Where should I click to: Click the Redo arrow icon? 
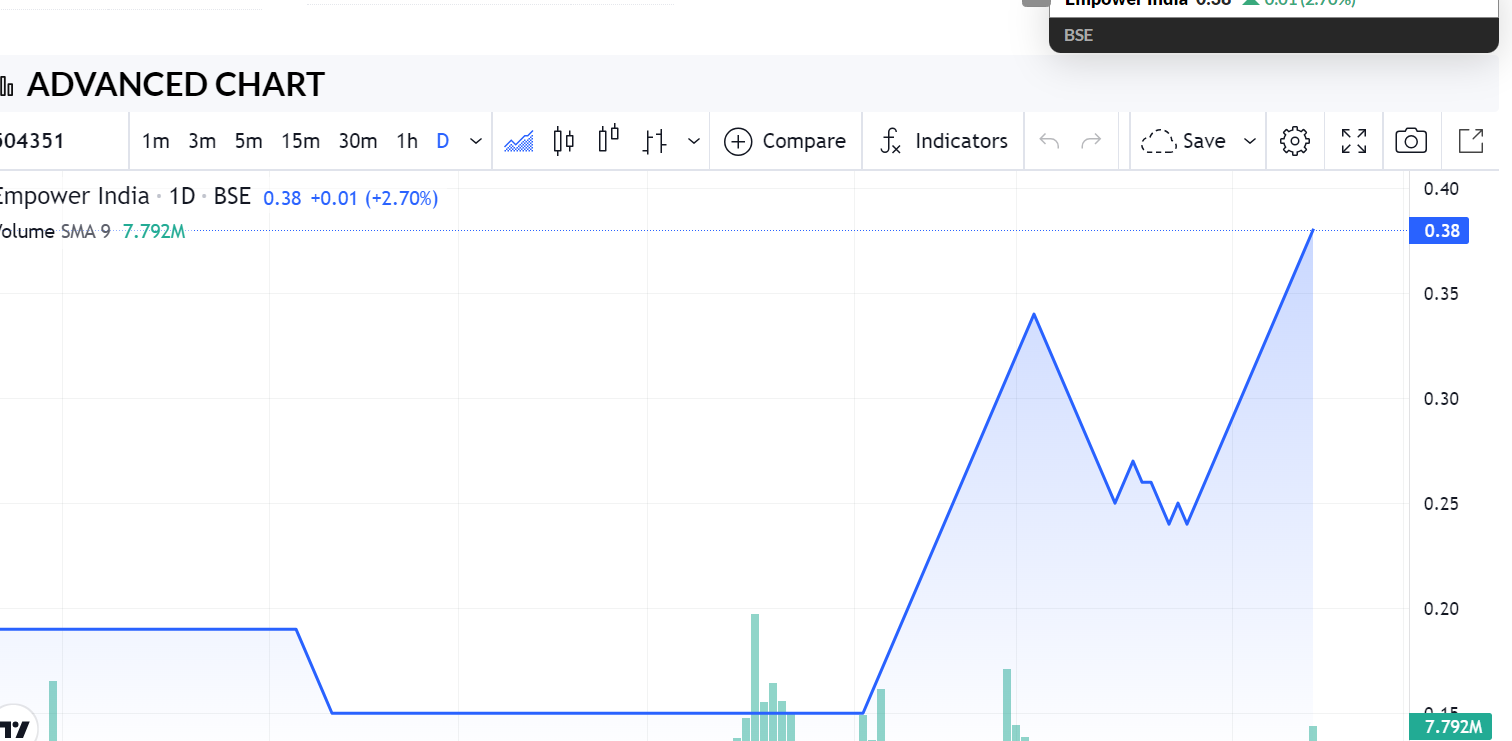click(1092, 141)
